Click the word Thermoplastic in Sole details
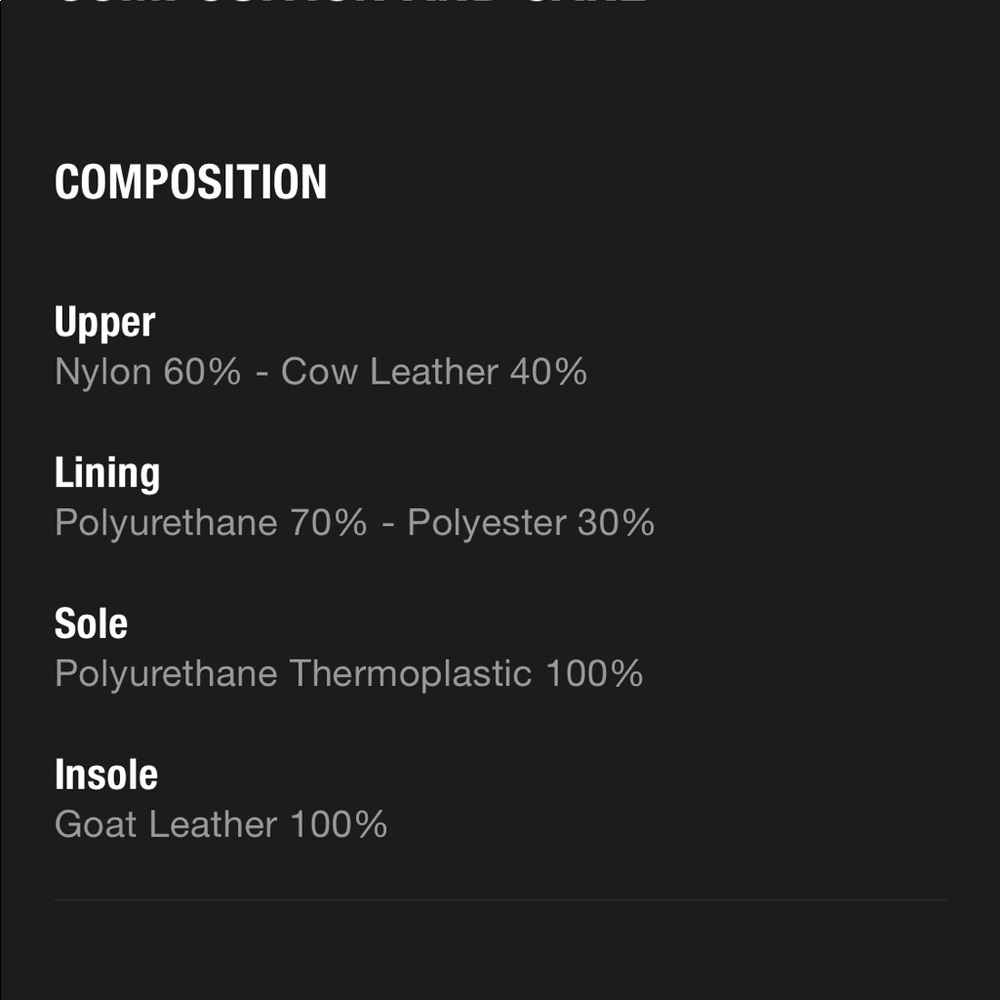Image resolution: width=1000 pixels, height=1000 pixels. [x=410, y=674]
